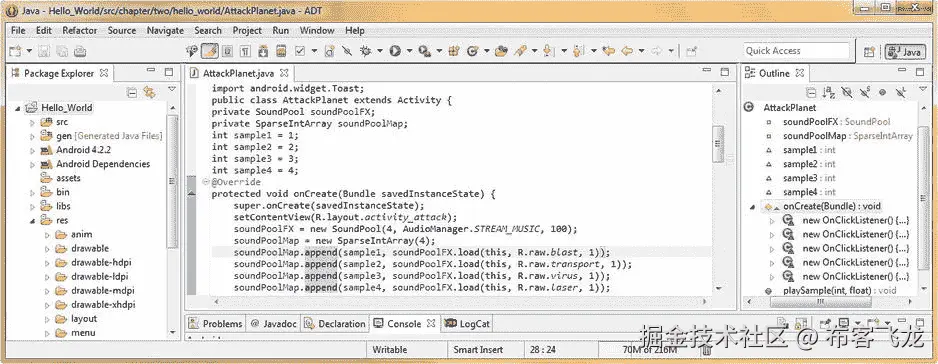Click the Save All toolbar icon
This screenshot has width=938, height=364.
pyautogui.click(x=62, y=51)
